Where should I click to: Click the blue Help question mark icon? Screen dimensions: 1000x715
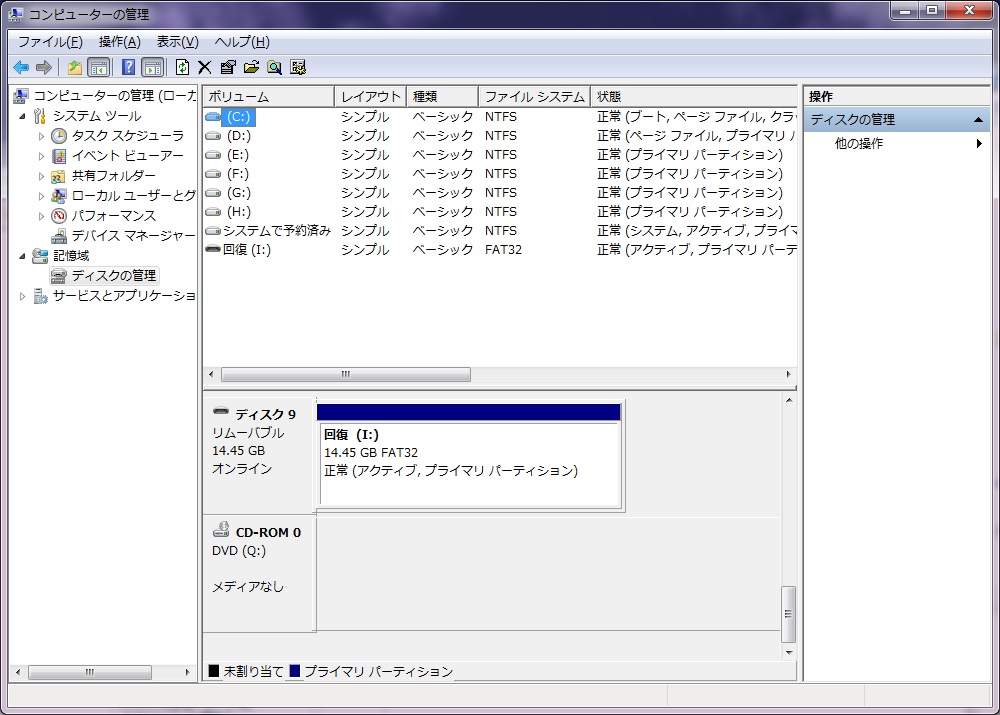[x=128, y=67]
